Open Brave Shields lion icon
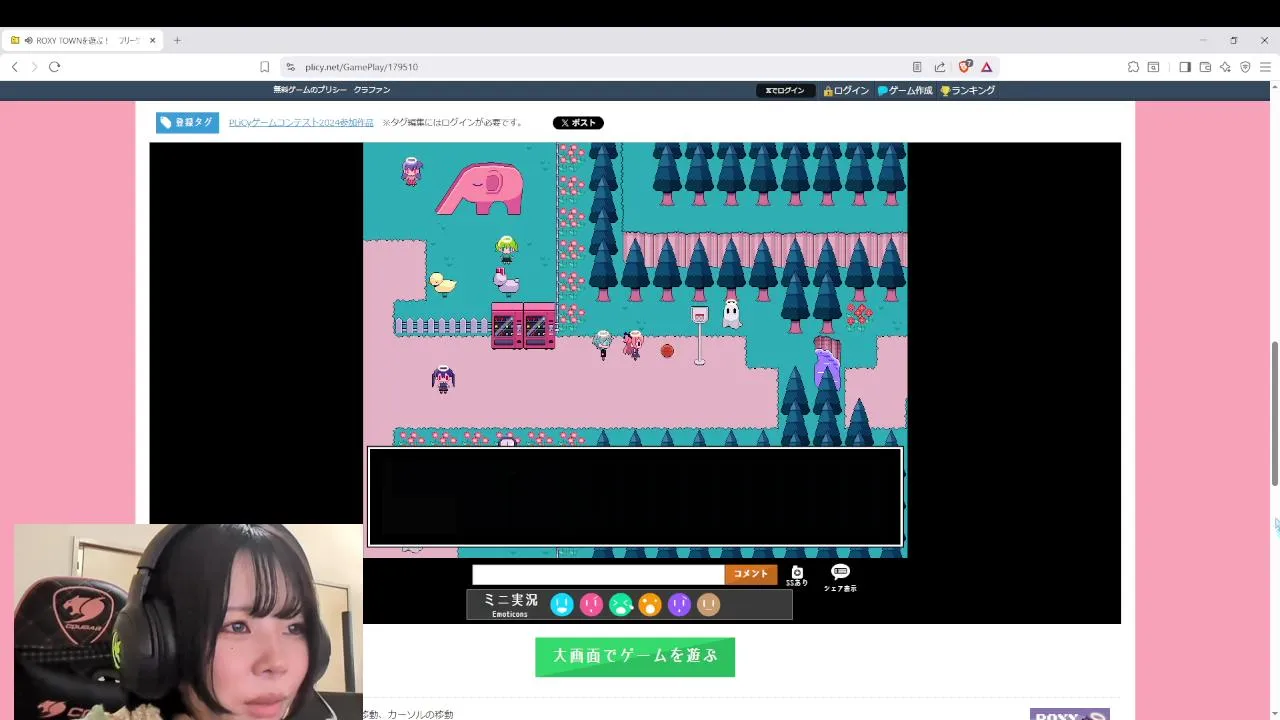The height and width of the screenshot is (720, 1280). 964,67
